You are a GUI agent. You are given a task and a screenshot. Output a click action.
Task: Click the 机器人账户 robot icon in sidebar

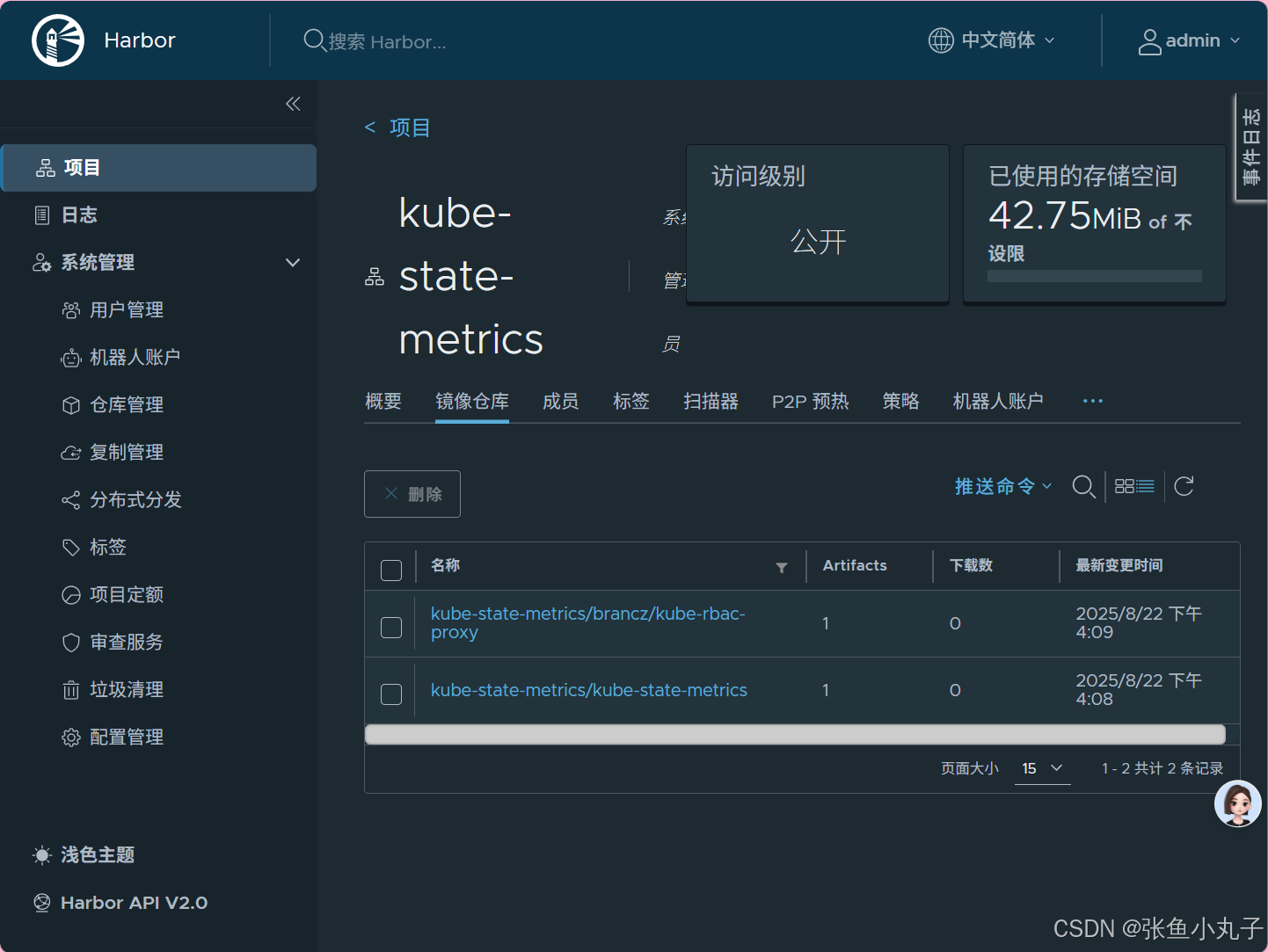tap(71, 358)
